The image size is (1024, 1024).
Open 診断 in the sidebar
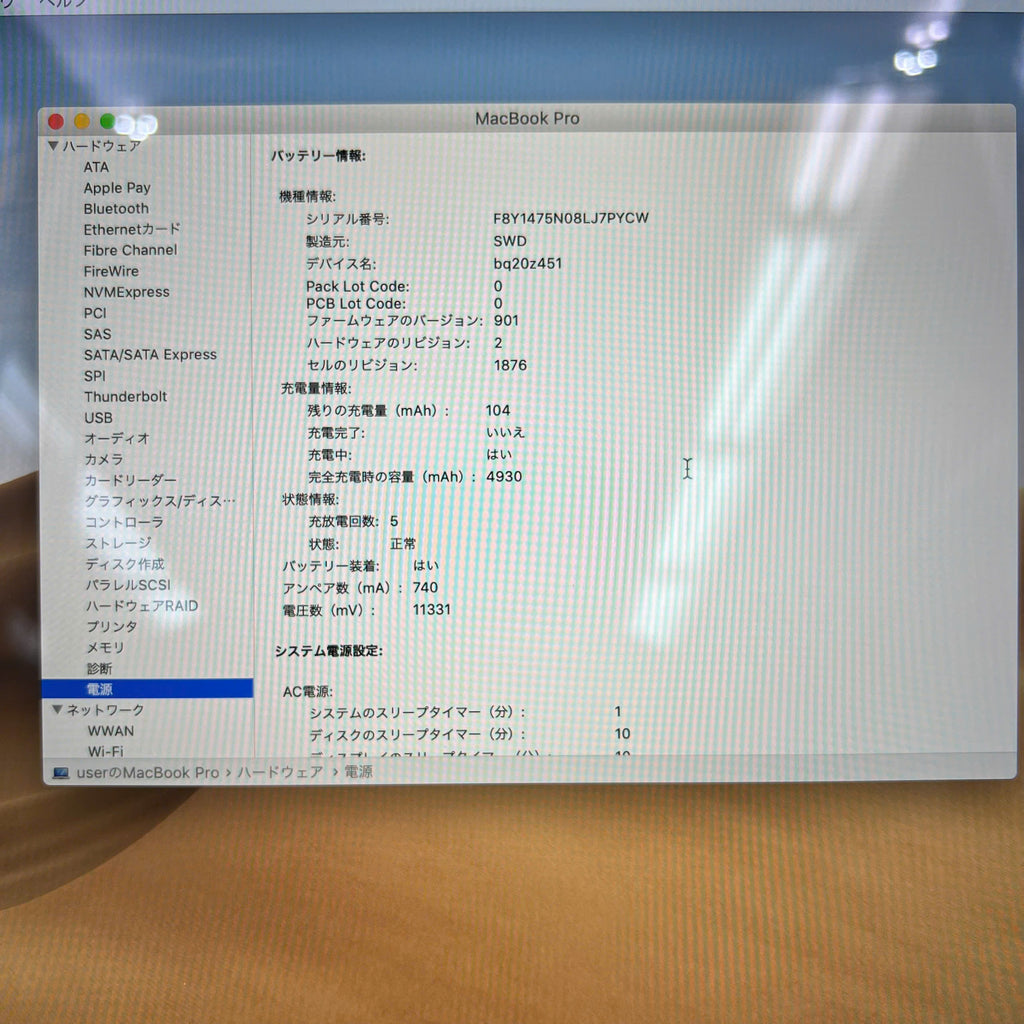tap(99, 668)
